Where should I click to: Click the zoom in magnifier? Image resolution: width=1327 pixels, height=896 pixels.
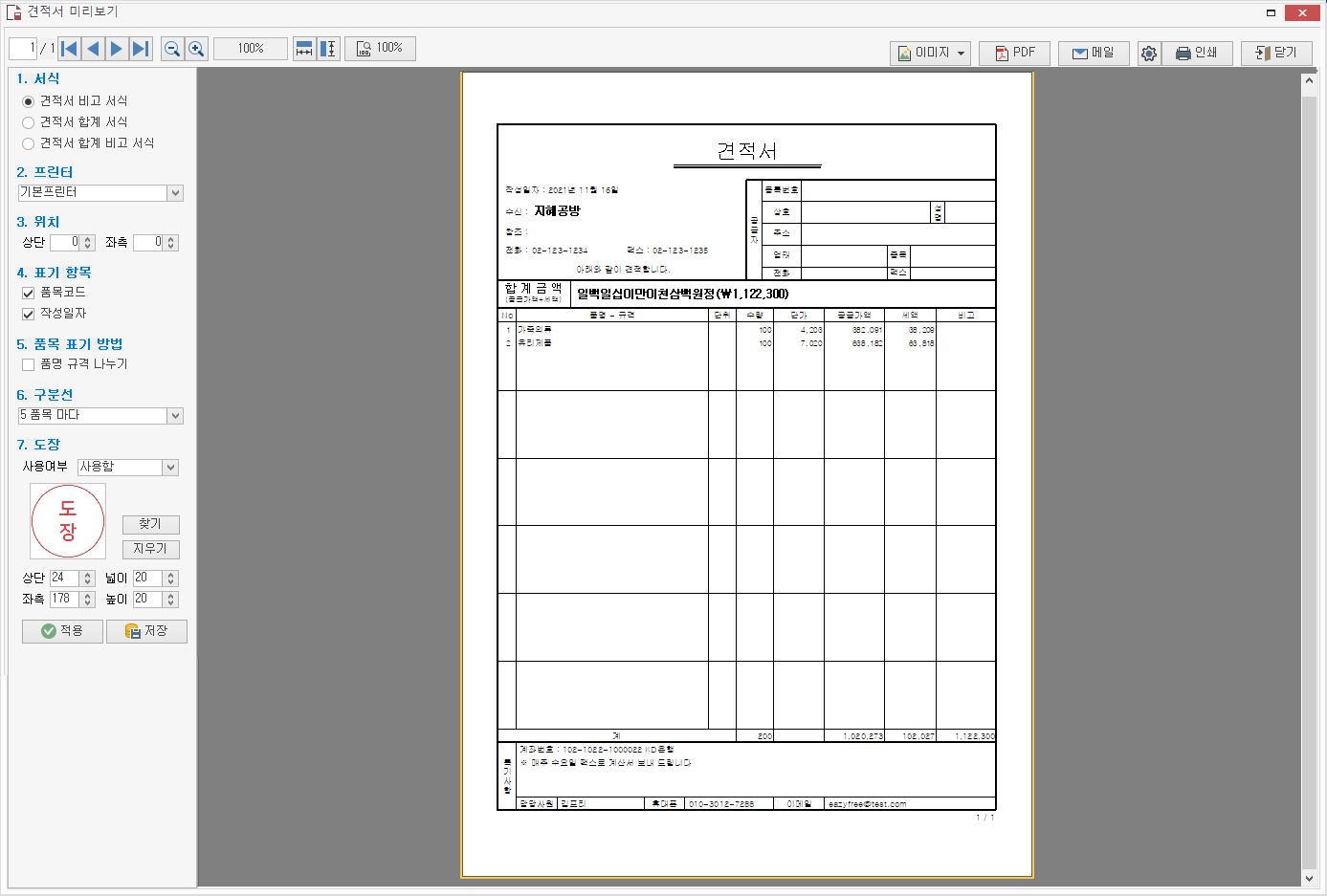[x=196, y=49]
